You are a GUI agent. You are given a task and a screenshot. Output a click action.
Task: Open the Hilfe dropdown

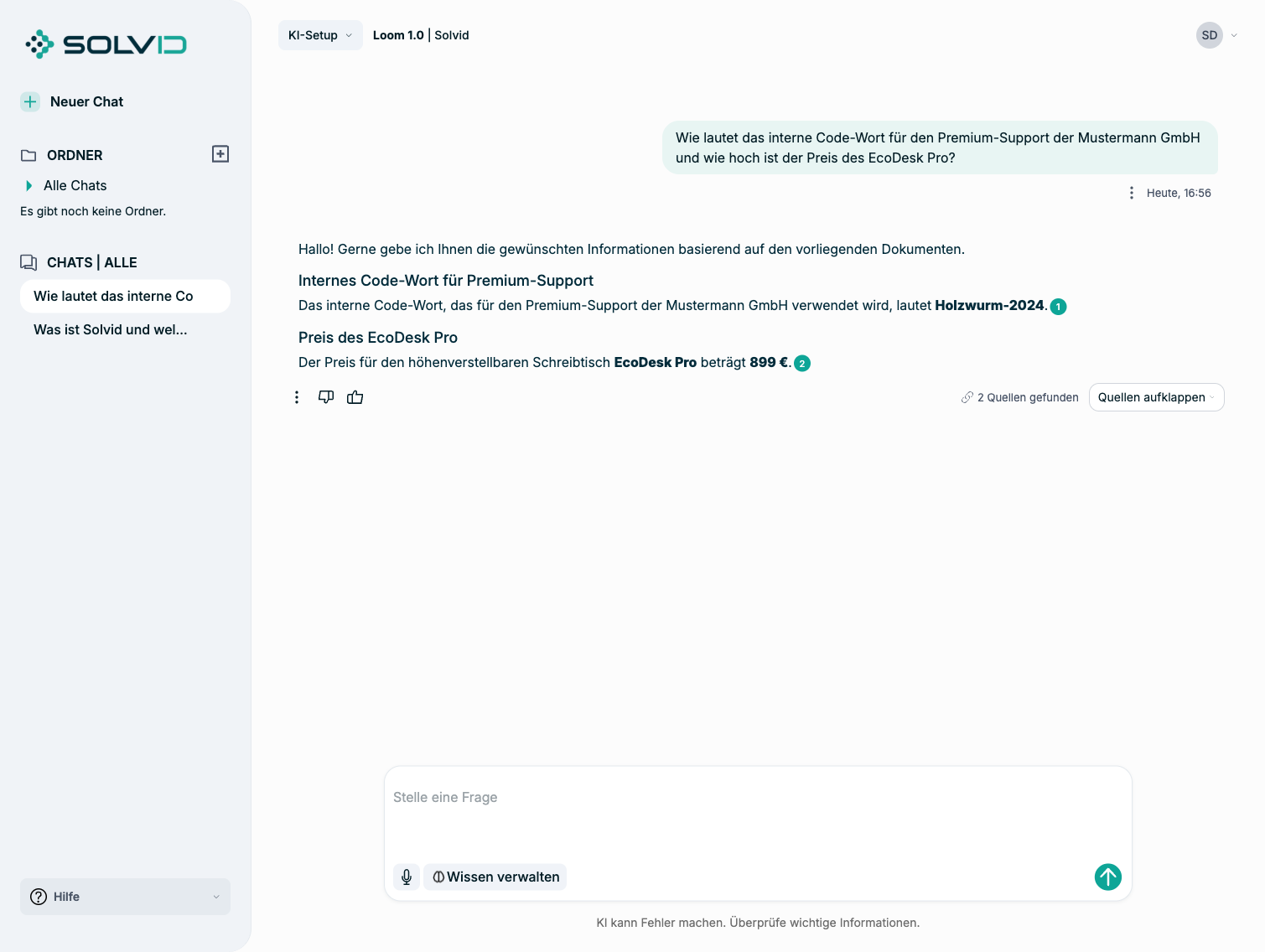point(125,897)
